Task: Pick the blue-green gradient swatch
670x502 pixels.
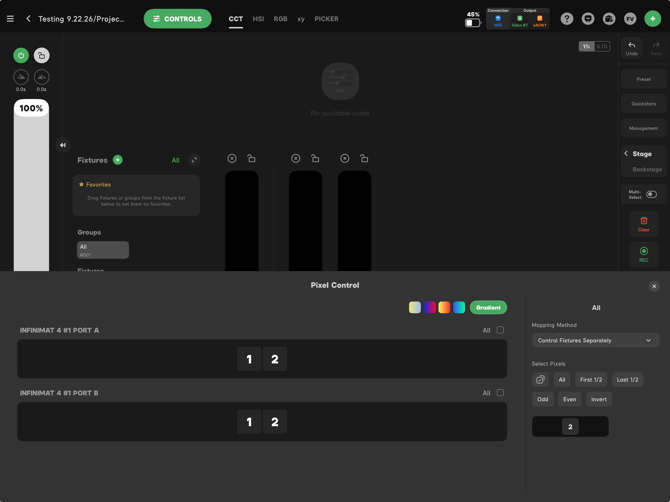Action: tap(459, 307)
